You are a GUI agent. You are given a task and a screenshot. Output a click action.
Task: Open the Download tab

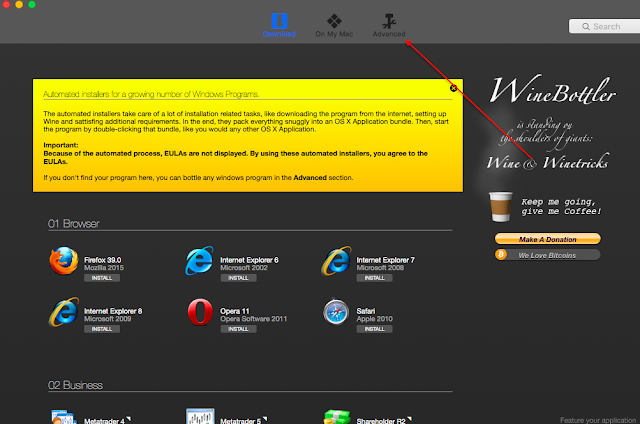279,25
